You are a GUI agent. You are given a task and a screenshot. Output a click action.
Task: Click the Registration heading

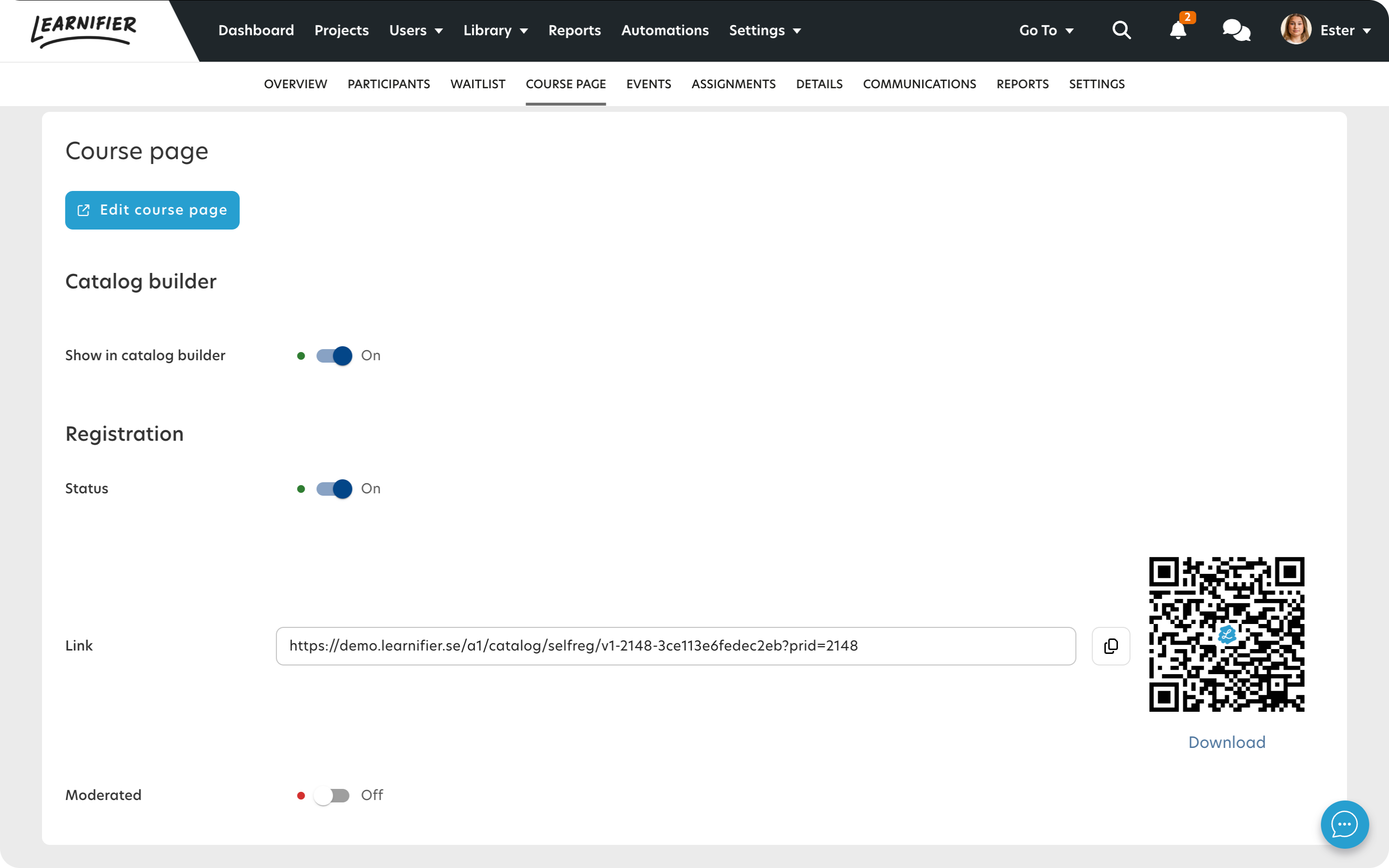(124, 434)
